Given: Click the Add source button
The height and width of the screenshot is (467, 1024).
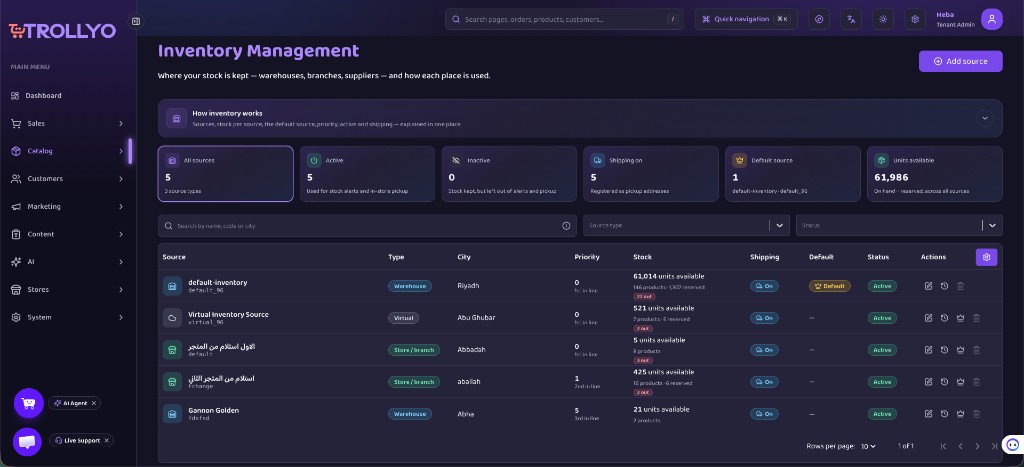Looking at the screenshot, I should point(961,61).
